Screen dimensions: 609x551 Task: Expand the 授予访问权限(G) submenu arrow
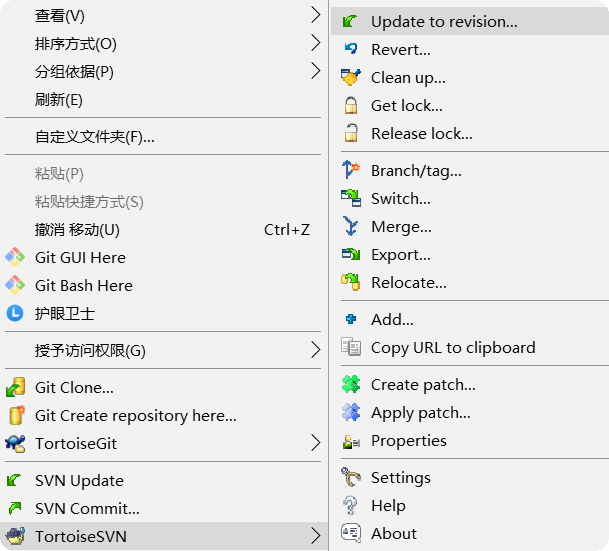point(316,350)
